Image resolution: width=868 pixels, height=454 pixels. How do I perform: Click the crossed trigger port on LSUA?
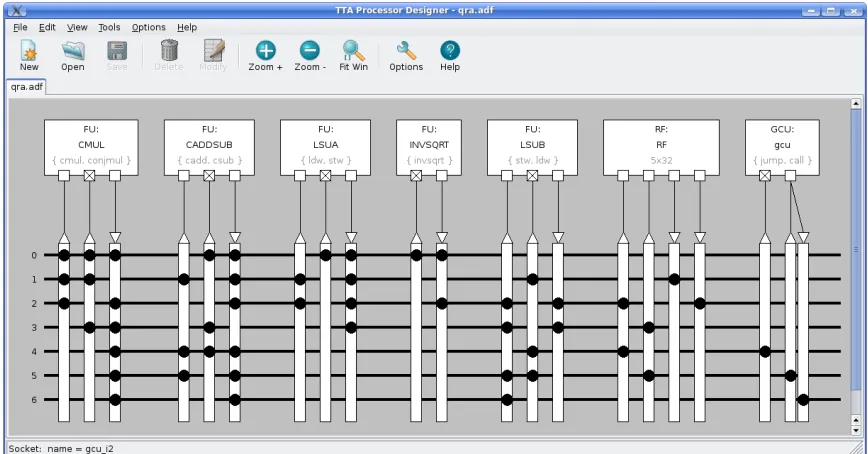point(326,176)
